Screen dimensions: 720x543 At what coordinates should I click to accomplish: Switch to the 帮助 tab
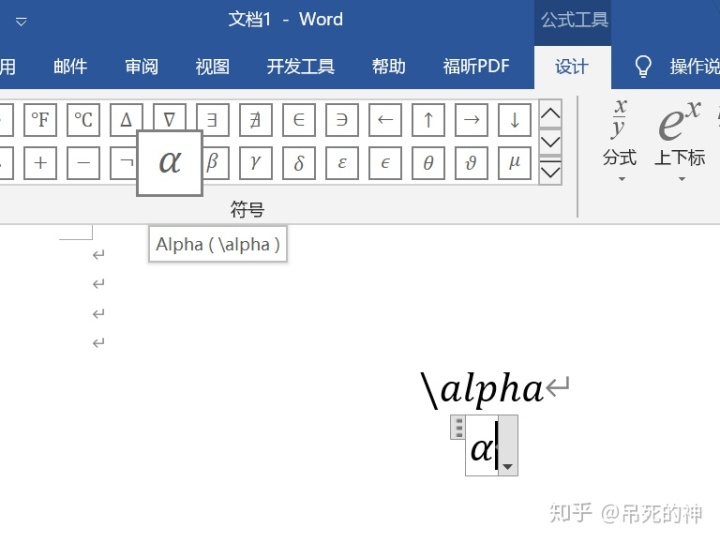point(388,67)
